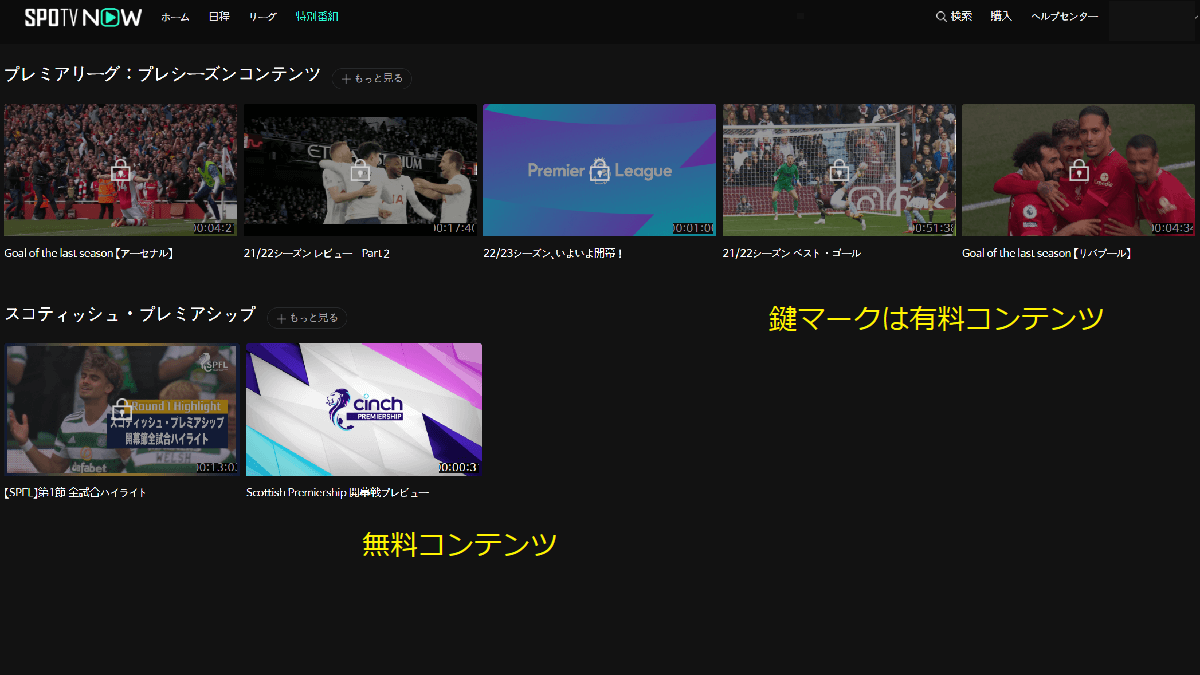Open Goal of the last season アーセナル thumbnail
The height and width of the screenshot is (675, 1200).
pyautogui.click(x=120, y=170)
